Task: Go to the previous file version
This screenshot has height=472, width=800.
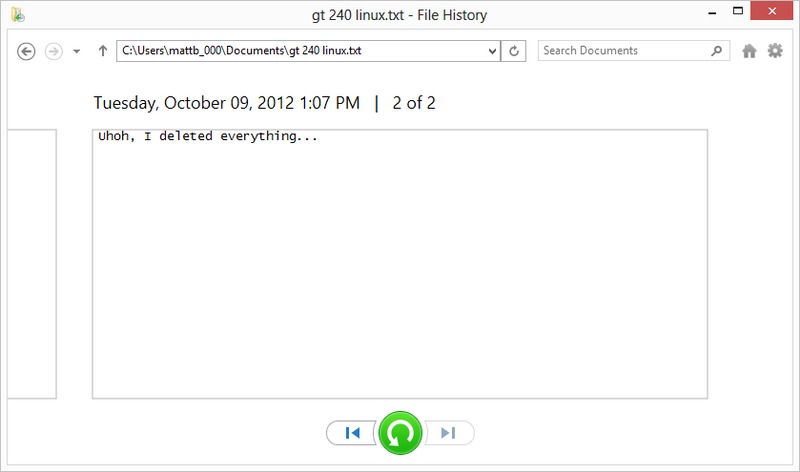Action: (x=352, y=433)
